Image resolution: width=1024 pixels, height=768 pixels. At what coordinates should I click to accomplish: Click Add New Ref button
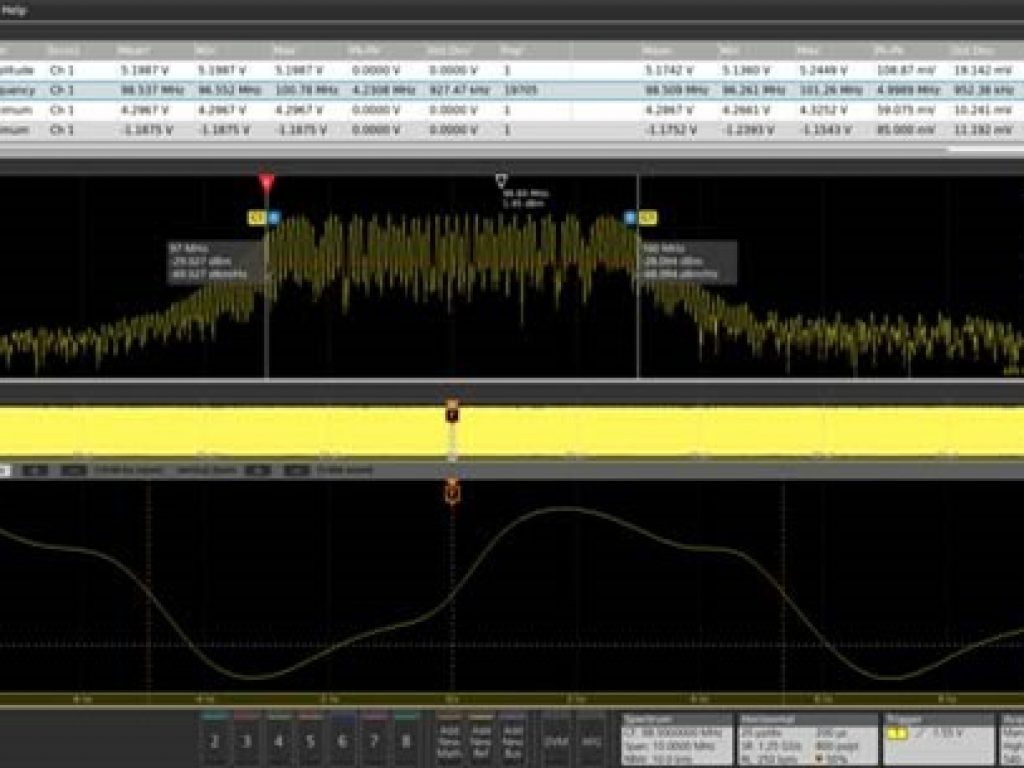(481, 739)
